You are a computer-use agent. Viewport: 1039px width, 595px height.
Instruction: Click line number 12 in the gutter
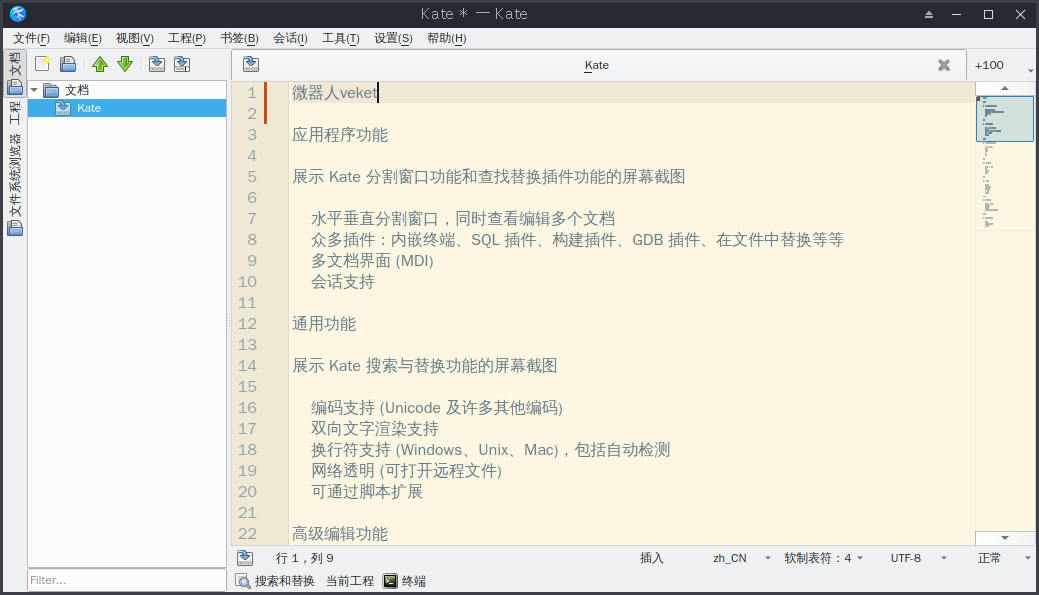[247, 324]
